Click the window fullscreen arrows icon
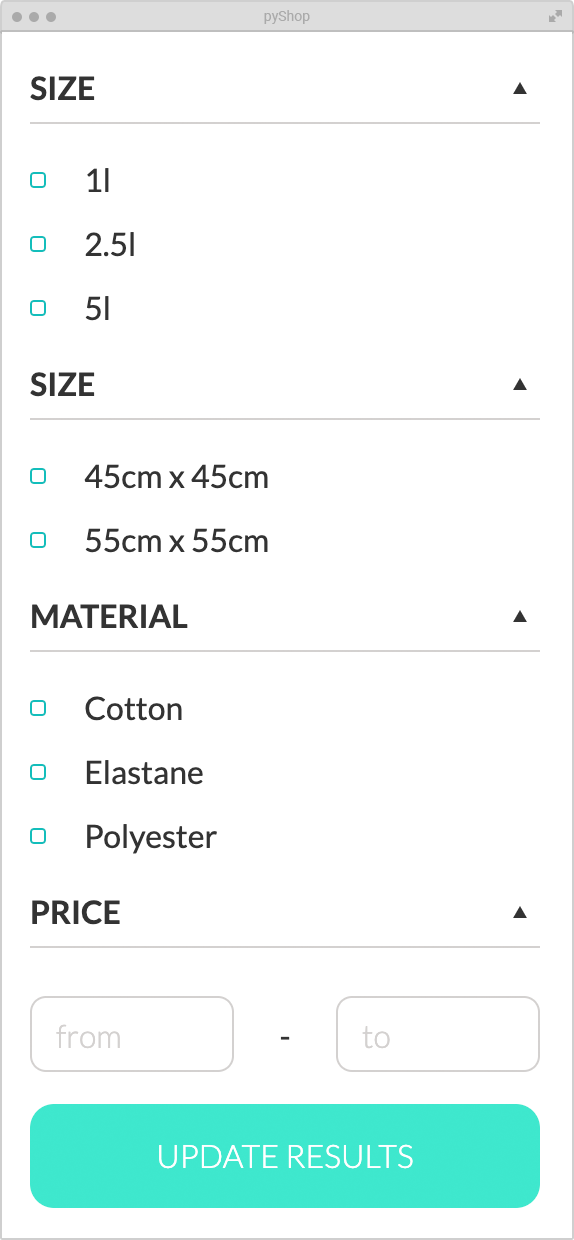 555,16
